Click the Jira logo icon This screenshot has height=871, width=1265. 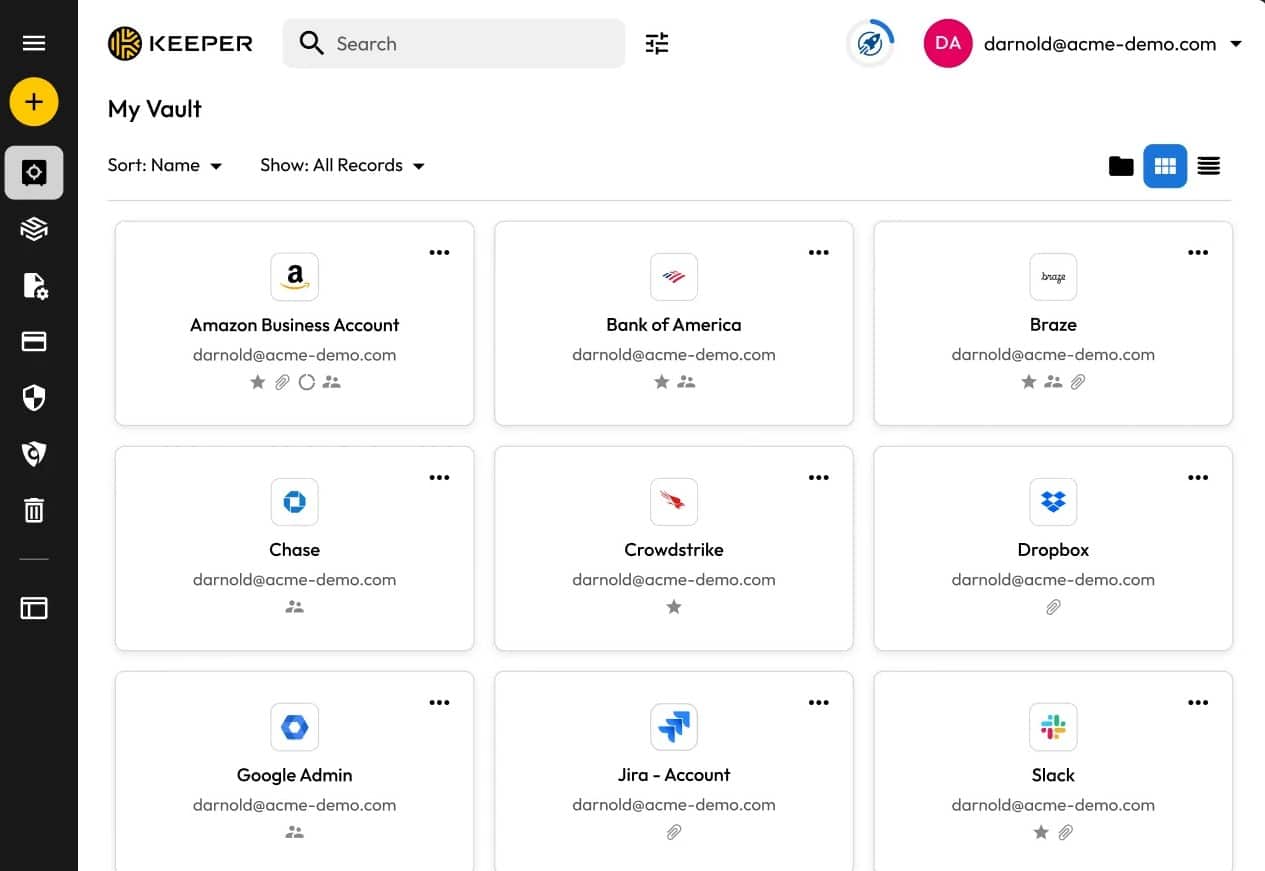[x=674, y=727]
